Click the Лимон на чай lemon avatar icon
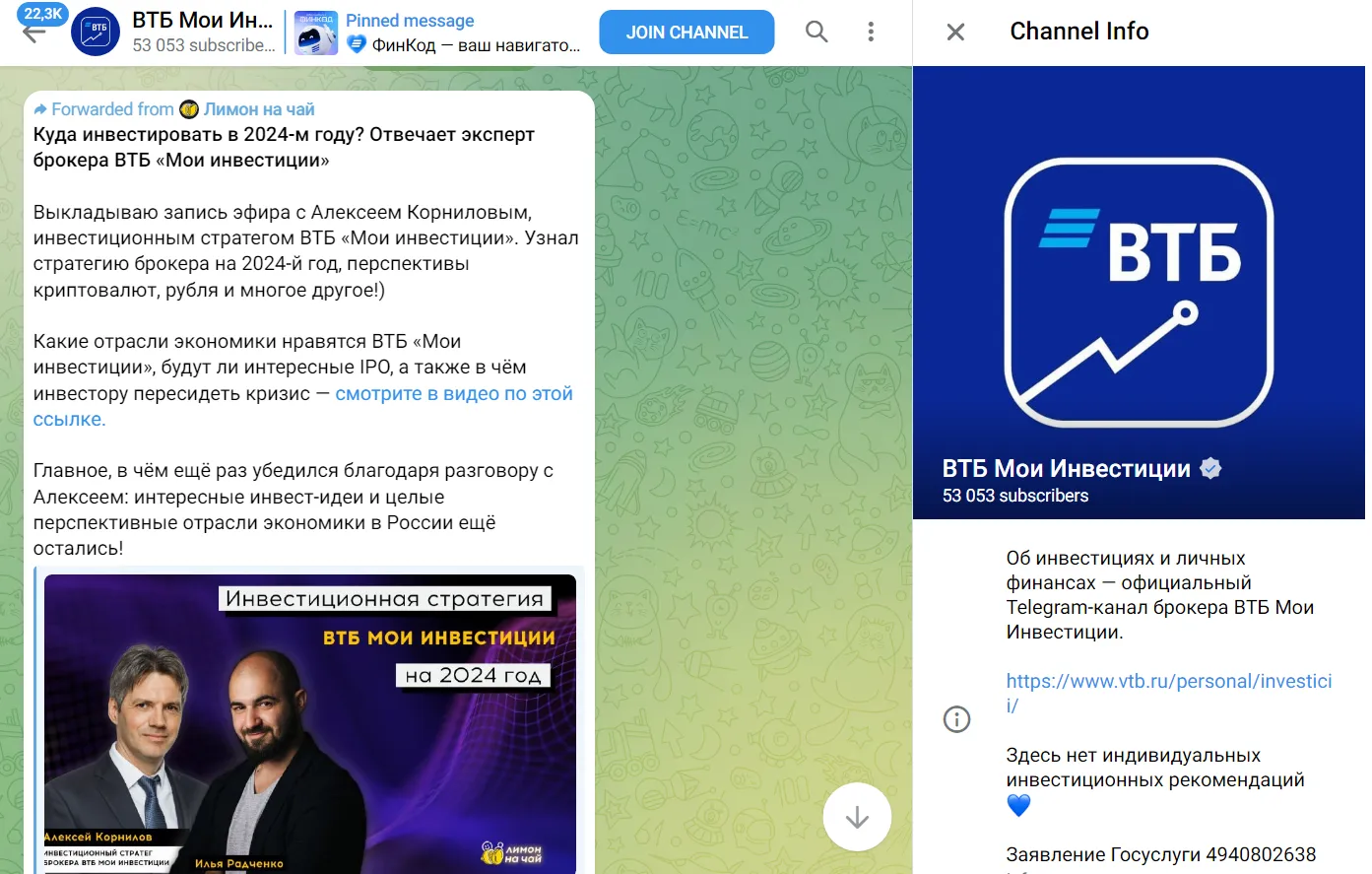Image resolution: width=1372 pixels, height=874 pixels. pos(189,109)
